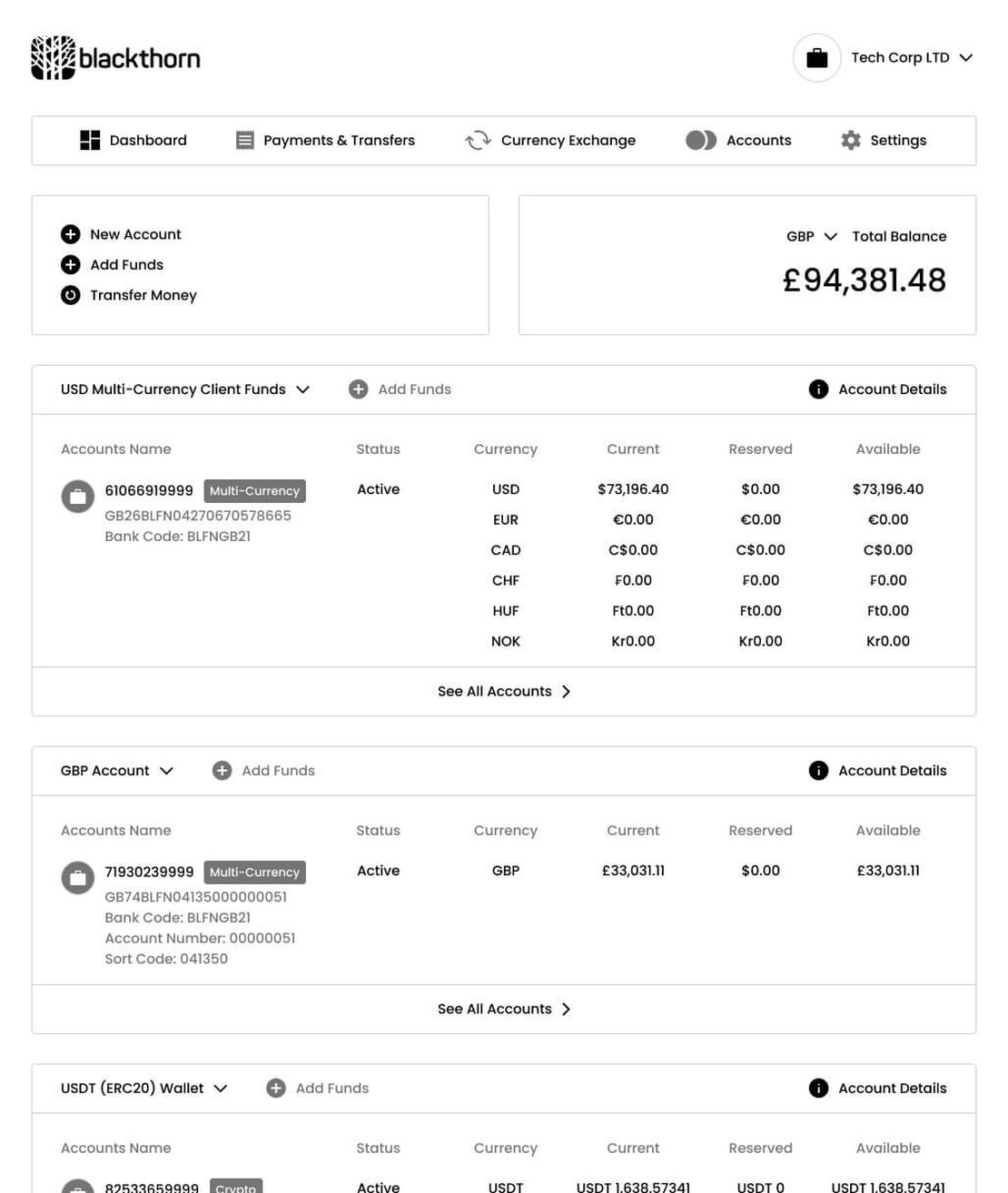Go to Payments & Transfers tab
Viewport: 1008px width, 1193px height.
tap(325, 141)
